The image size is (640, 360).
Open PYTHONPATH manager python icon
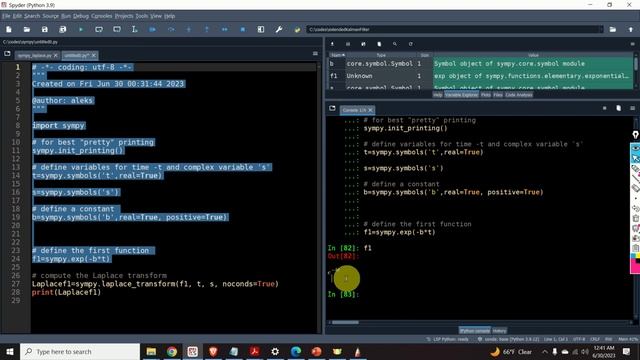[297, 29]
